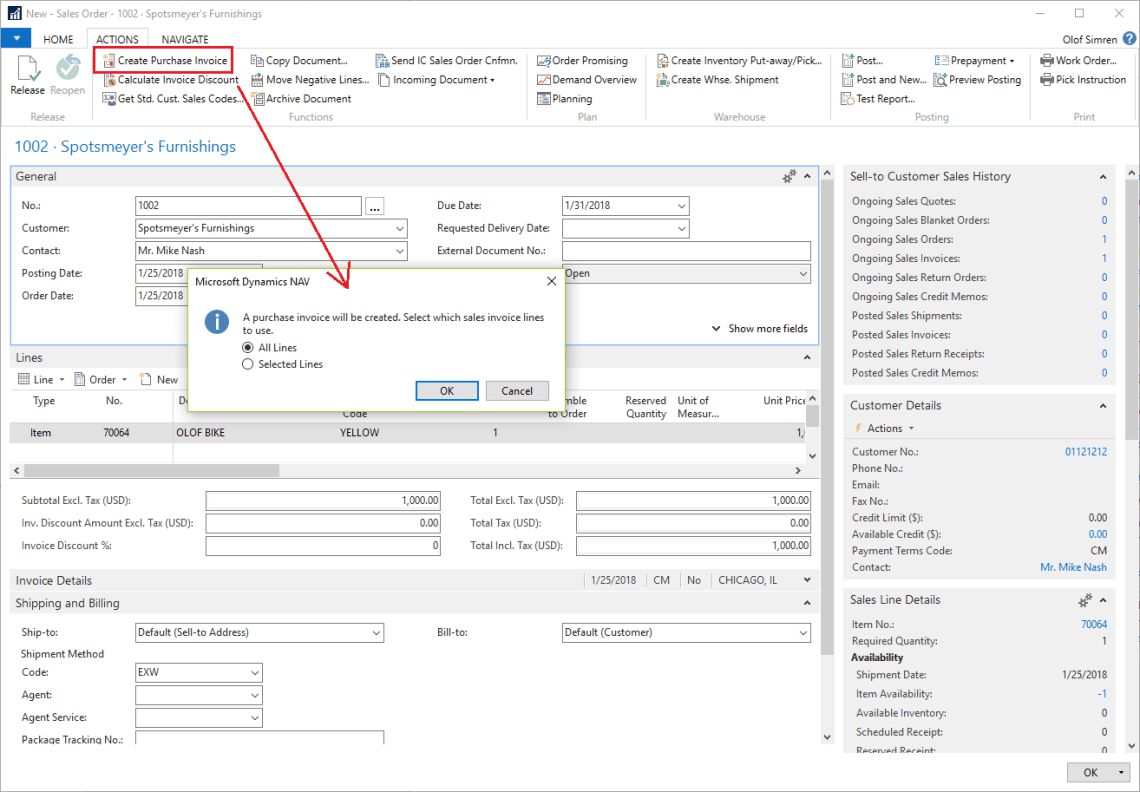Confirm dialog with OK button
This screenshot has width=1140, height=792.
click(446, 391)
